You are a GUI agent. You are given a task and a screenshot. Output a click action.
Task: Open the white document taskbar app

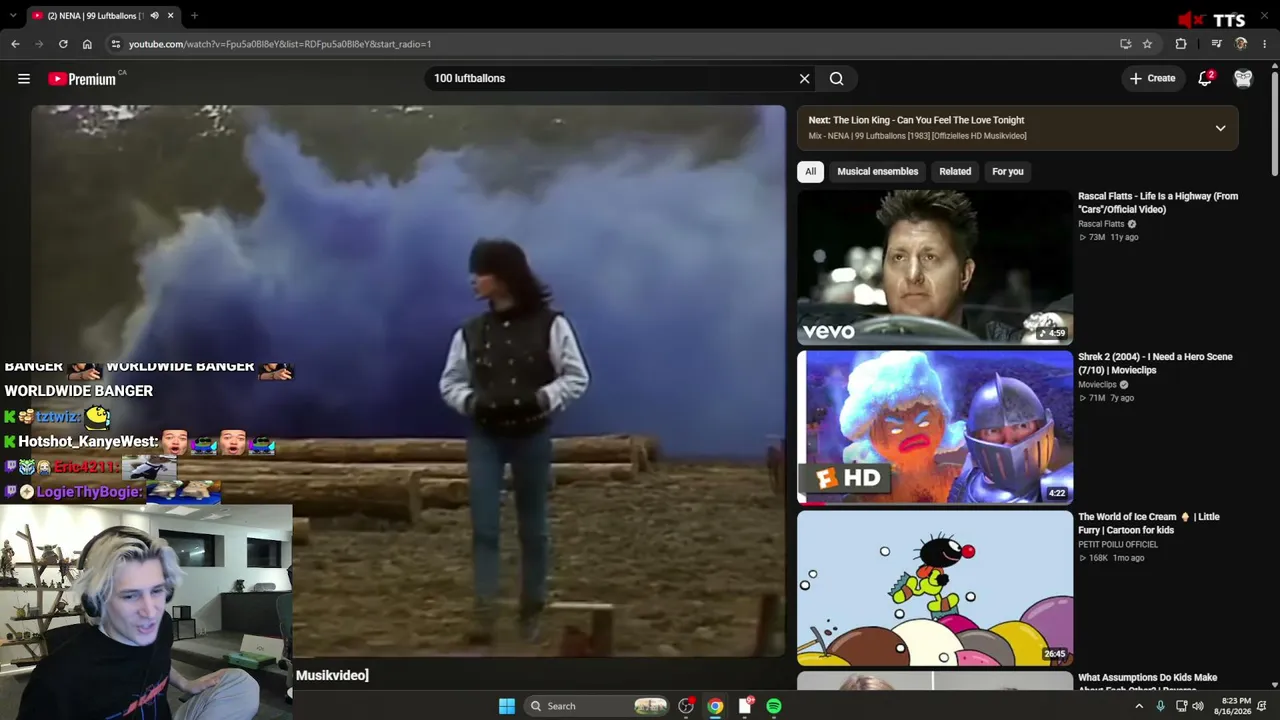745,706
